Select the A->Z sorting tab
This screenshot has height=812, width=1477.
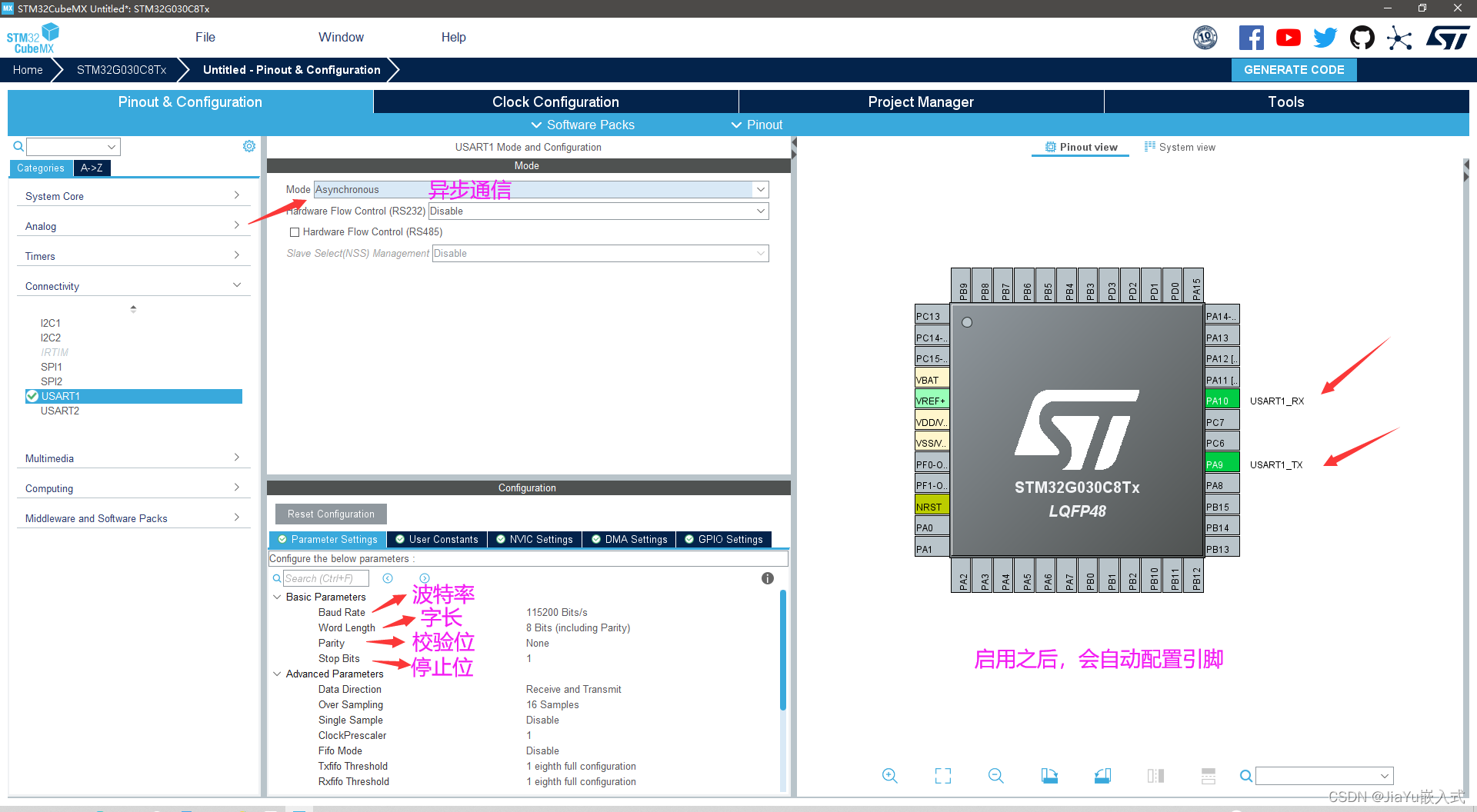(92, 168)
